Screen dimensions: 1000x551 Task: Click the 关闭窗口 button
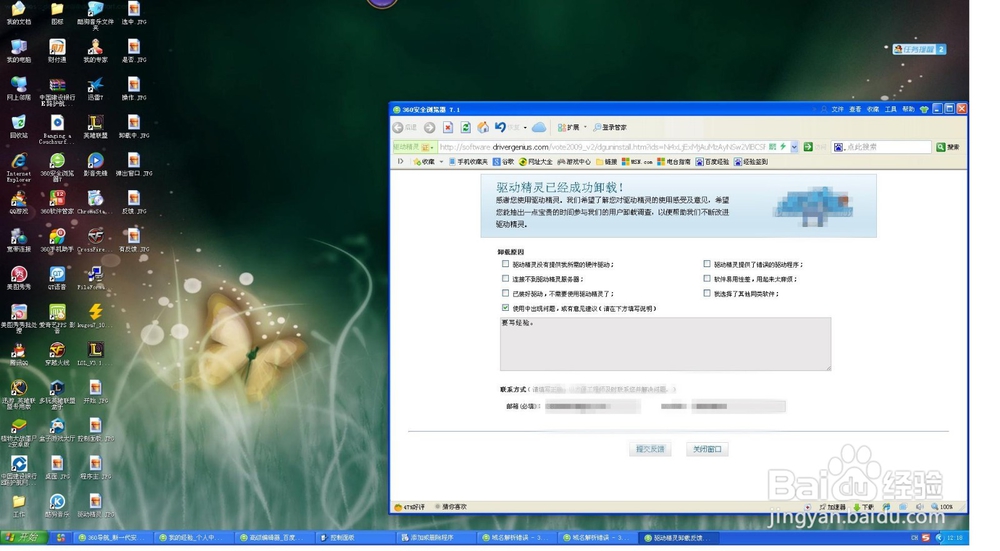click(x=707, y=449)
